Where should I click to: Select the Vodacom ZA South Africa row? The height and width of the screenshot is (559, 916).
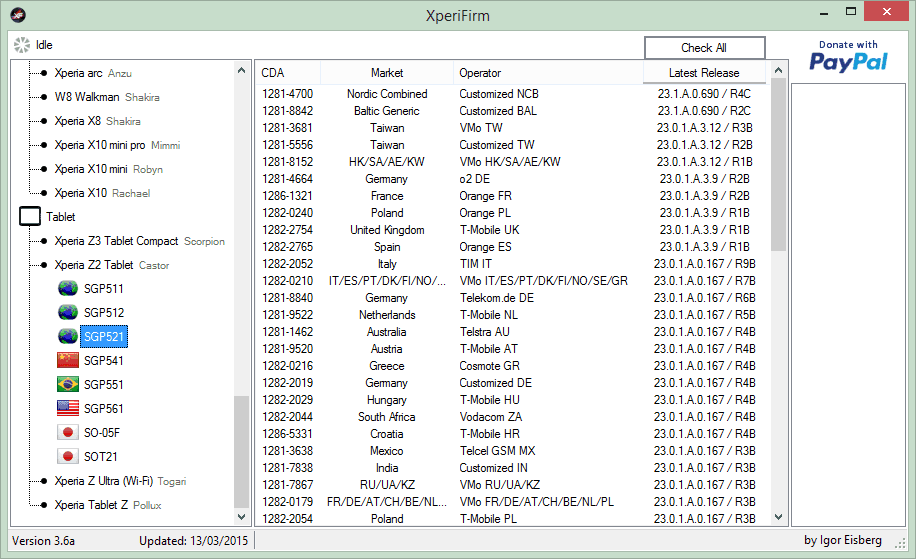click(x=512, y=416)
